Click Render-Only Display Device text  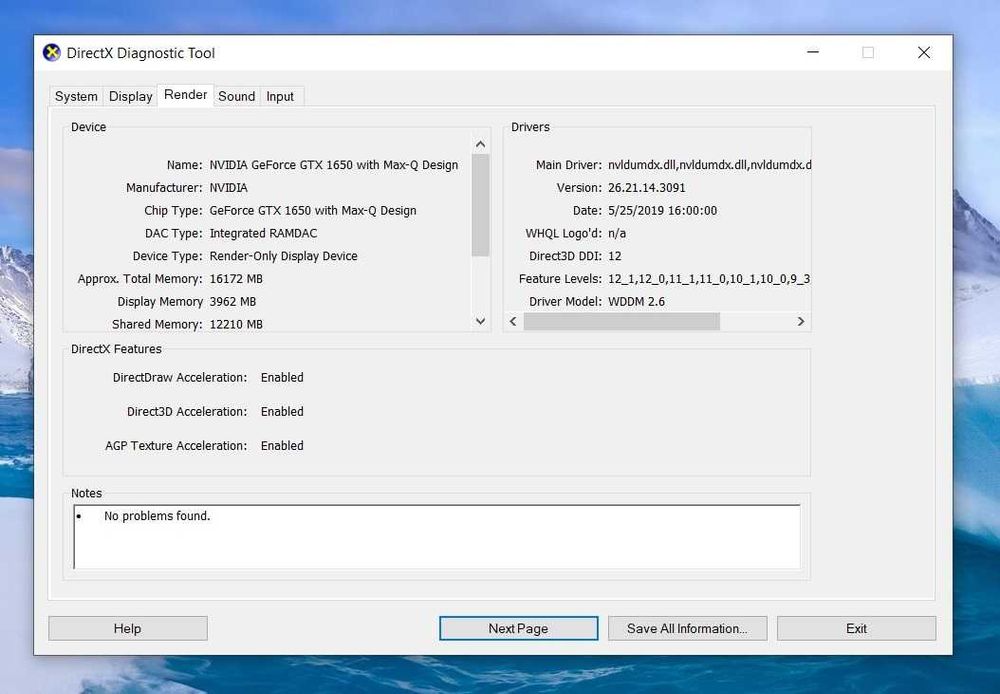(x=283, y=256)
